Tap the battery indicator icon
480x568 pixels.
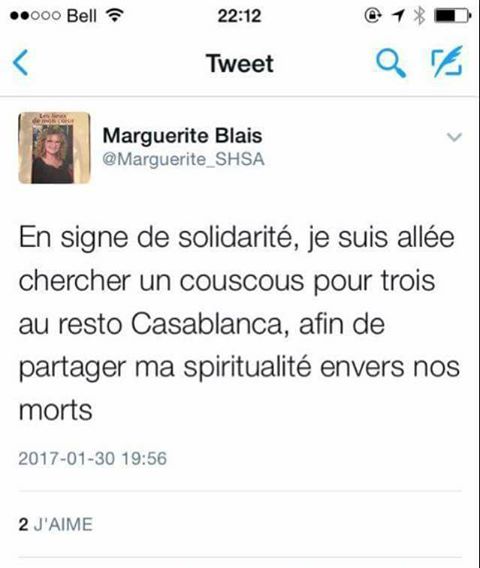(453, 16)
